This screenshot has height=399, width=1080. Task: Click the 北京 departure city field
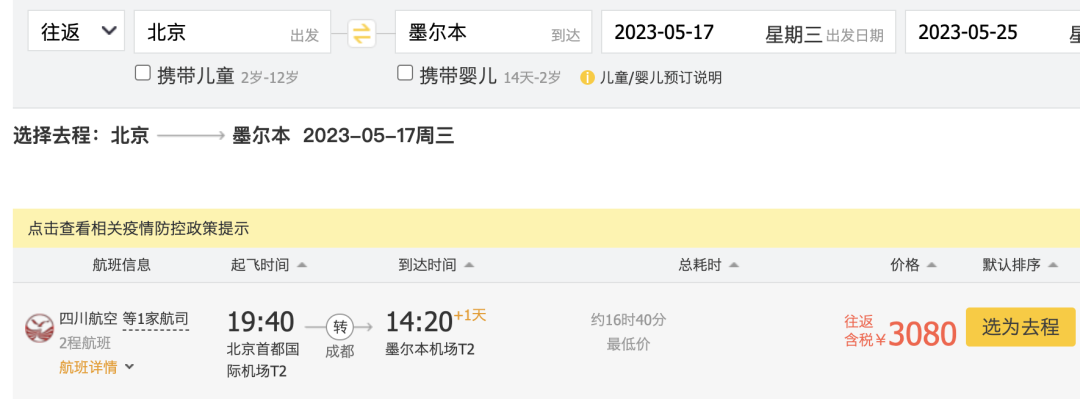point(232,32)
